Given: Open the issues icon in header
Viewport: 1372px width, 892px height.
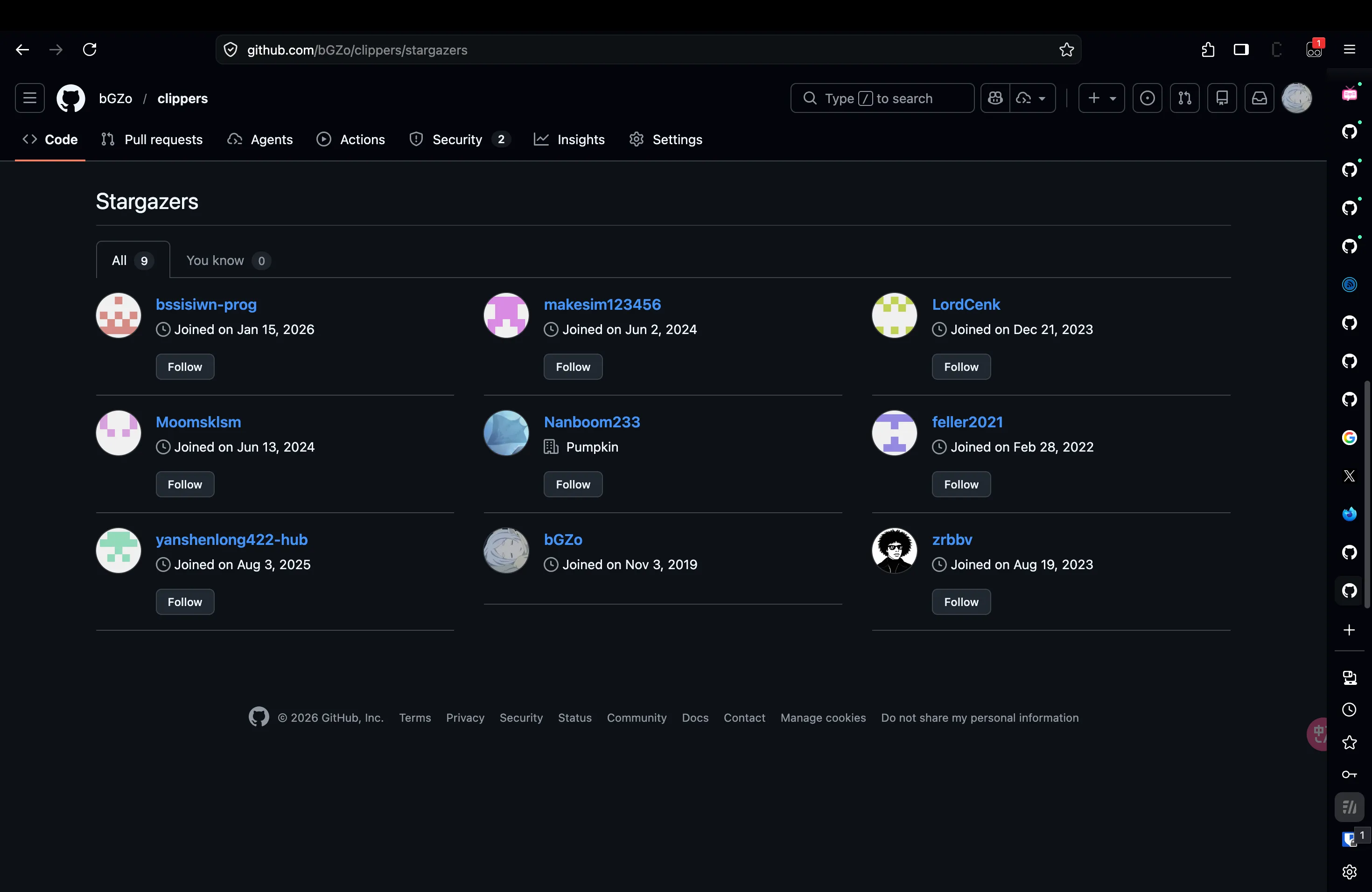Looking at the screenshot, I should (1147, 98).
